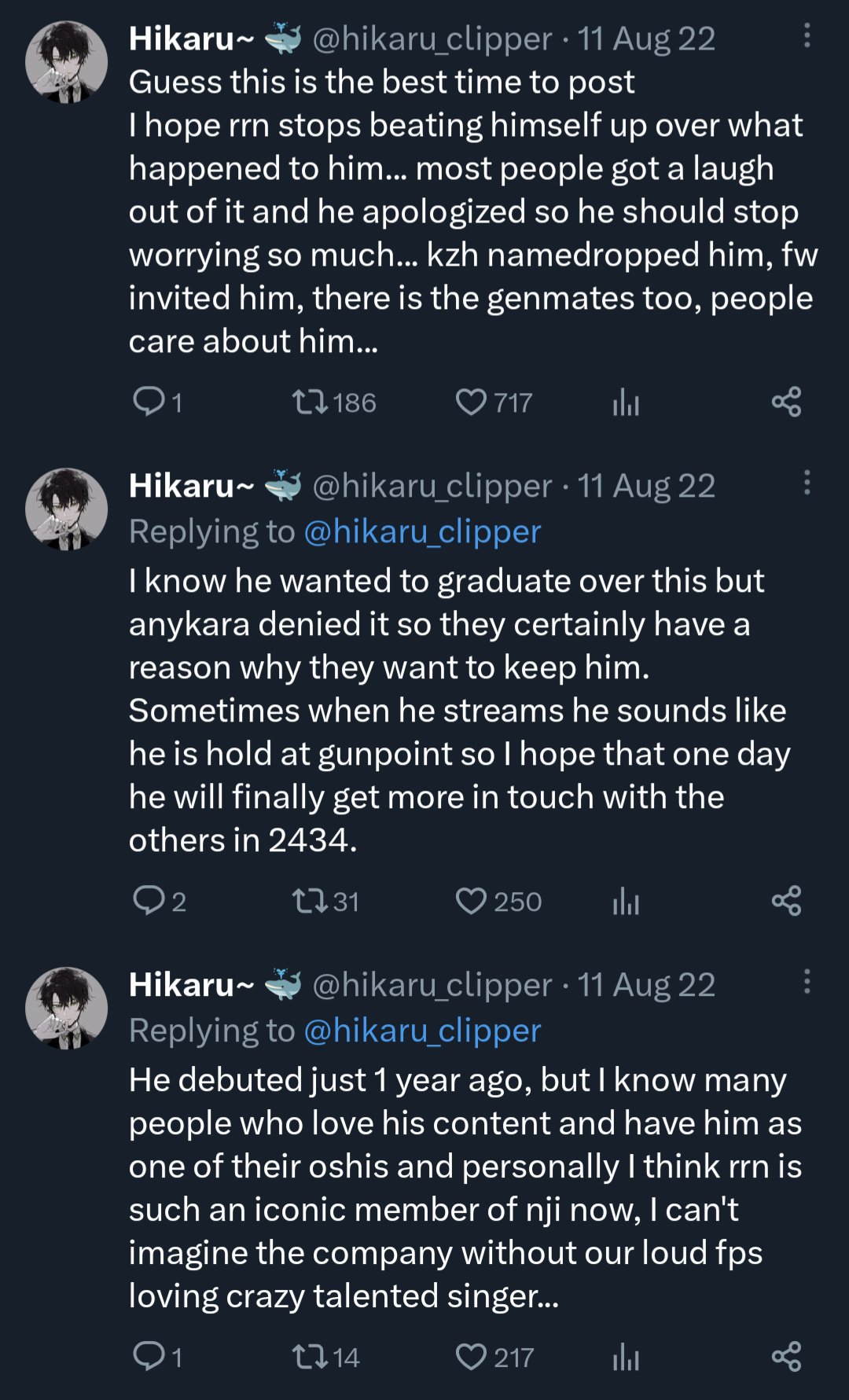Open more options on the third tweet
Image resolution: width=849 pixels, height=1400 pixels.
tap(807, 982)
